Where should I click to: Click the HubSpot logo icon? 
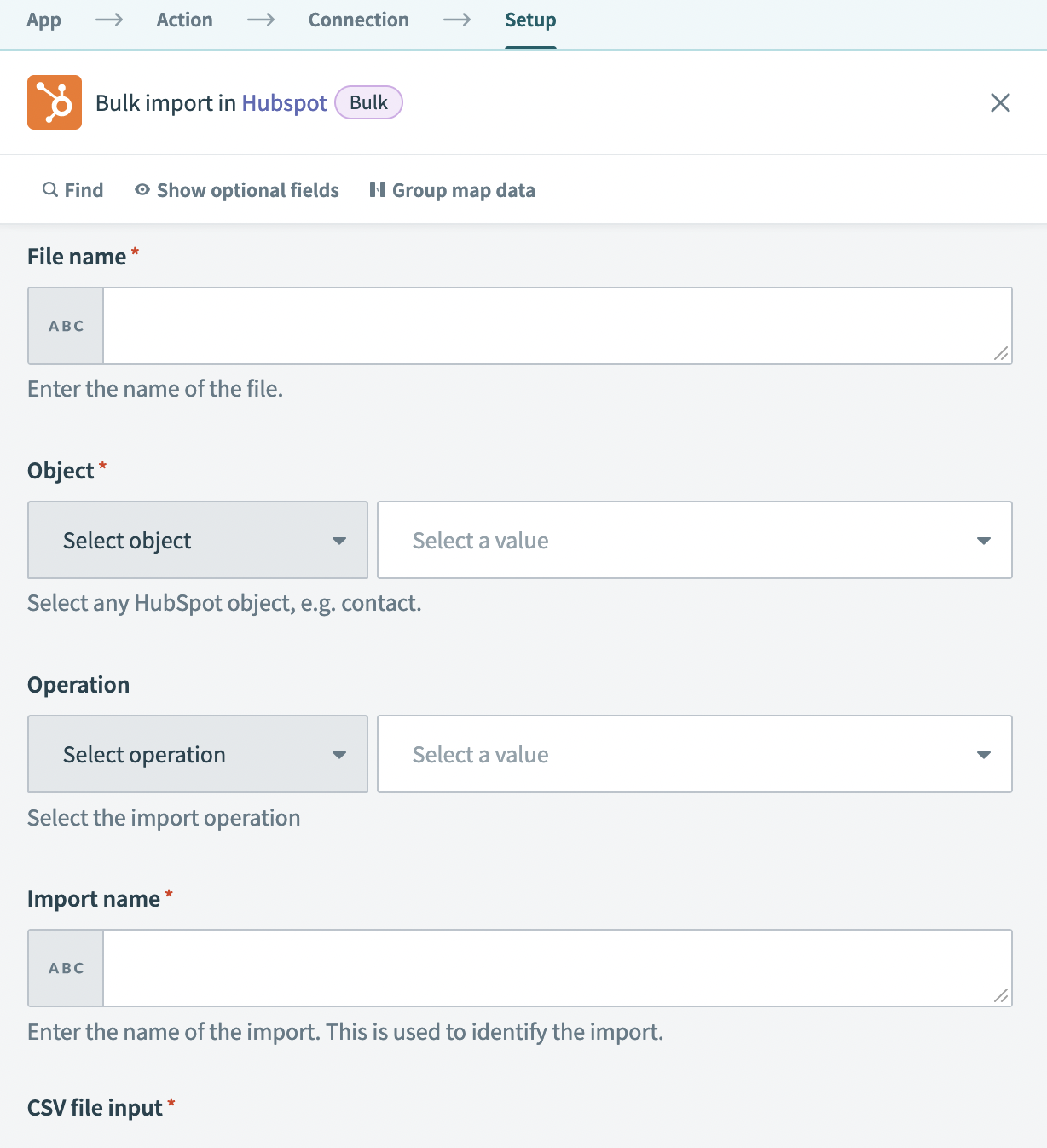coord(54,101)
